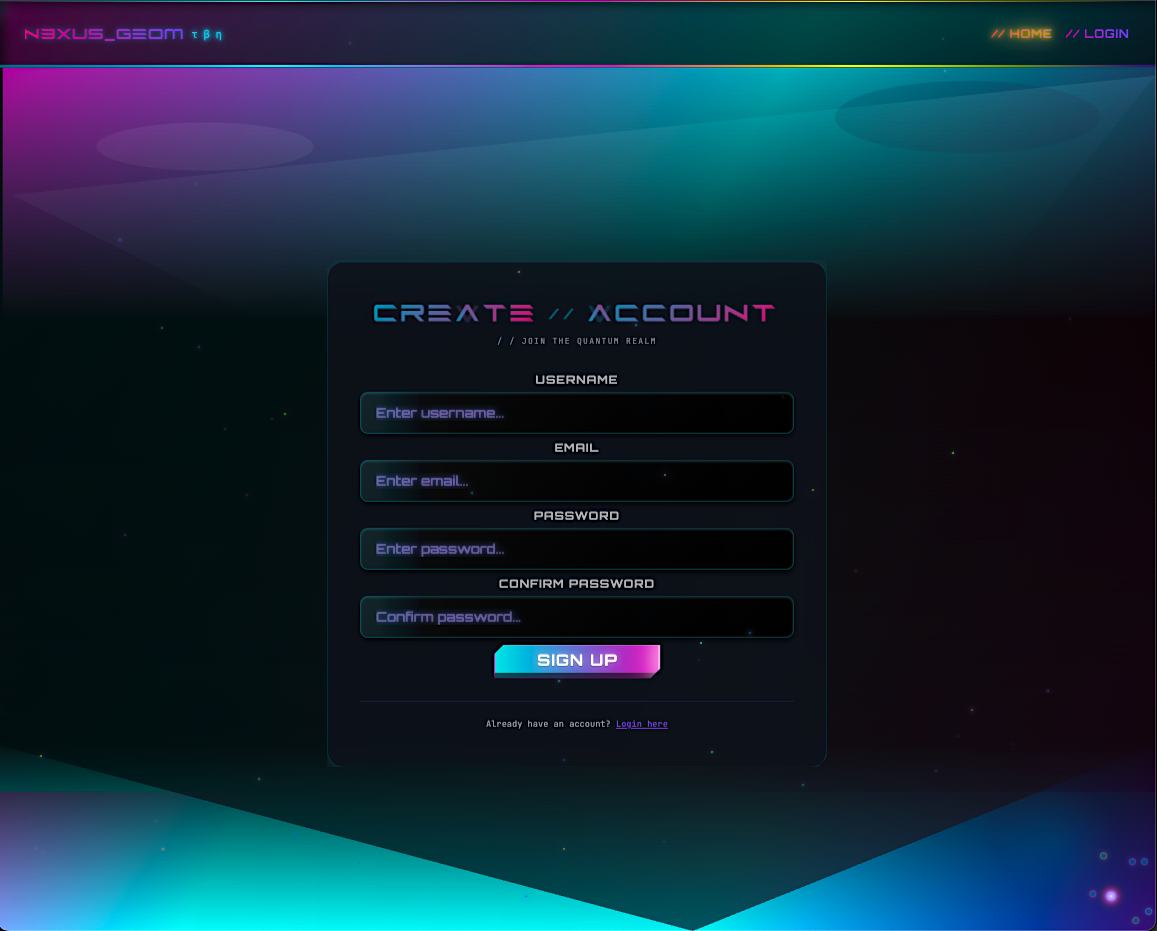Open the HOME navigation item
The width and height of the screenshot is (1157, 931).
click(x=1021, y=34)
